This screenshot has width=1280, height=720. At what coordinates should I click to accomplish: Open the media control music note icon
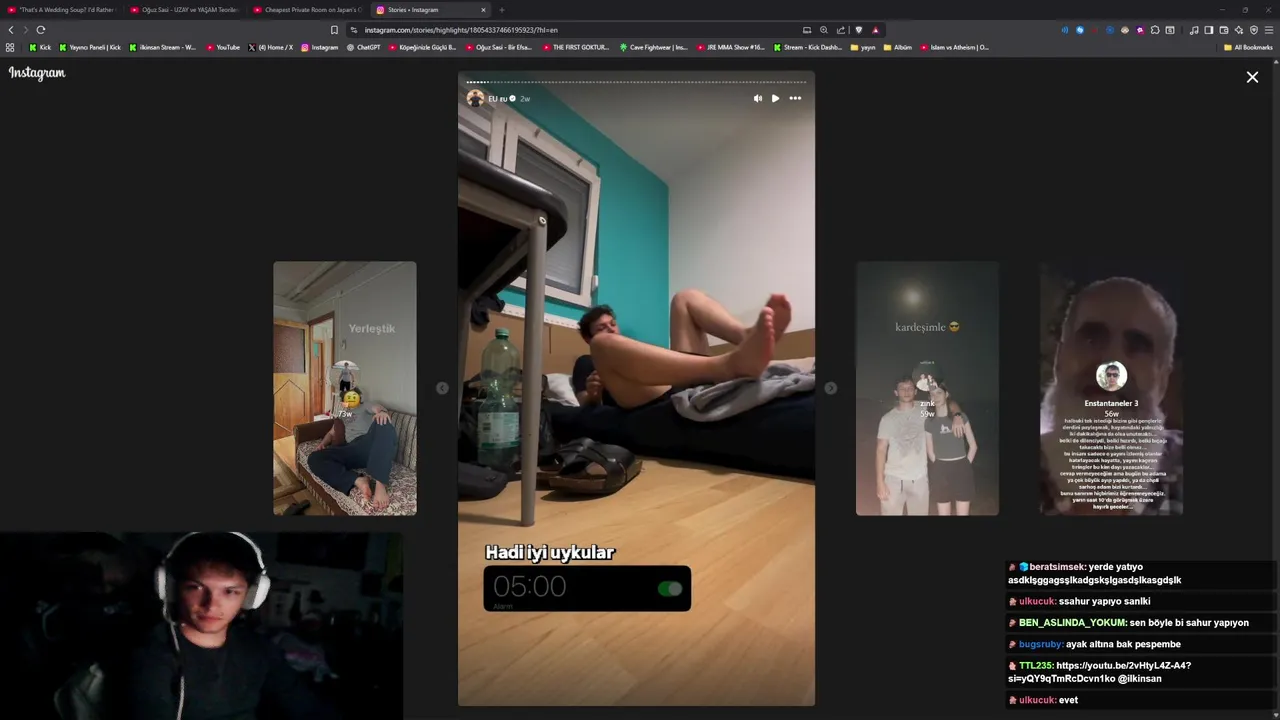(1194, 30)
